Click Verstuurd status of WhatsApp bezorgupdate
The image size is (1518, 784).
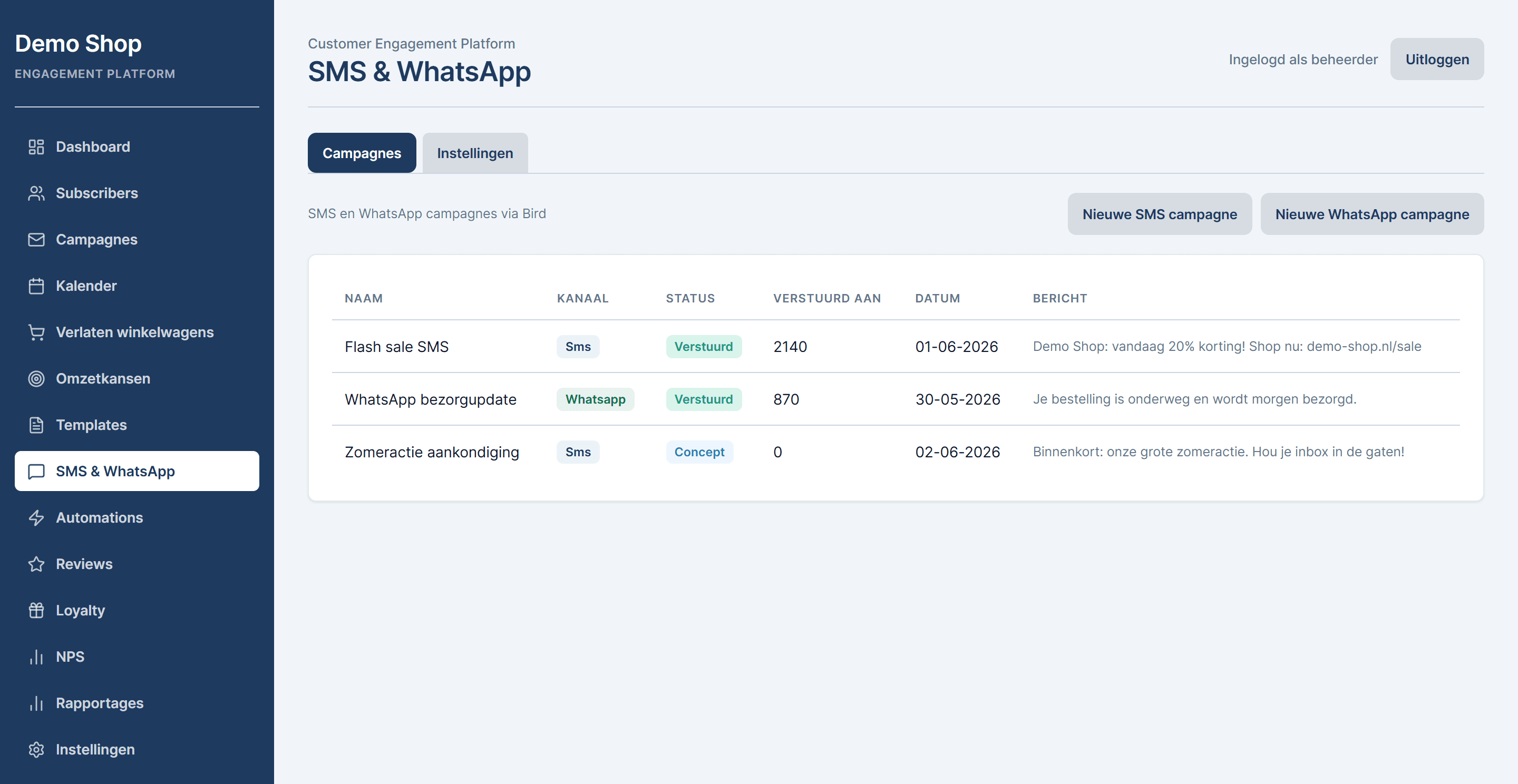click(704, 399)
